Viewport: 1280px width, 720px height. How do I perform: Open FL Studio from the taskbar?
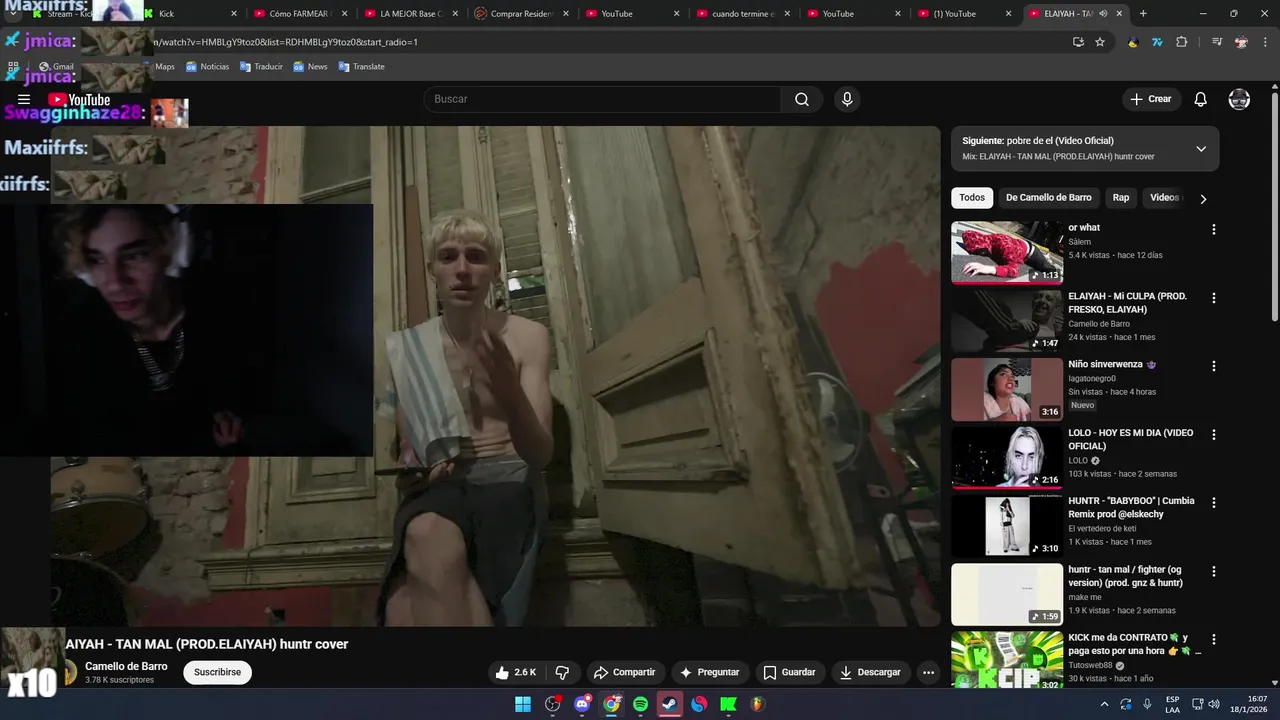tap(758, 704)
